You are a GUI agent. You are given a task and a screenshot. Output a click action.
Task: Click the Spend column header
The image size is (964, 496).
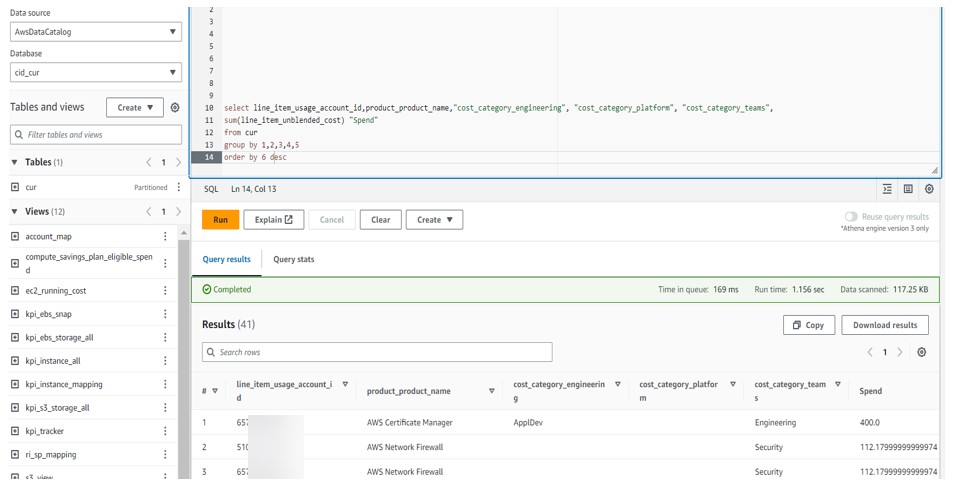click(x=871, y=390)
